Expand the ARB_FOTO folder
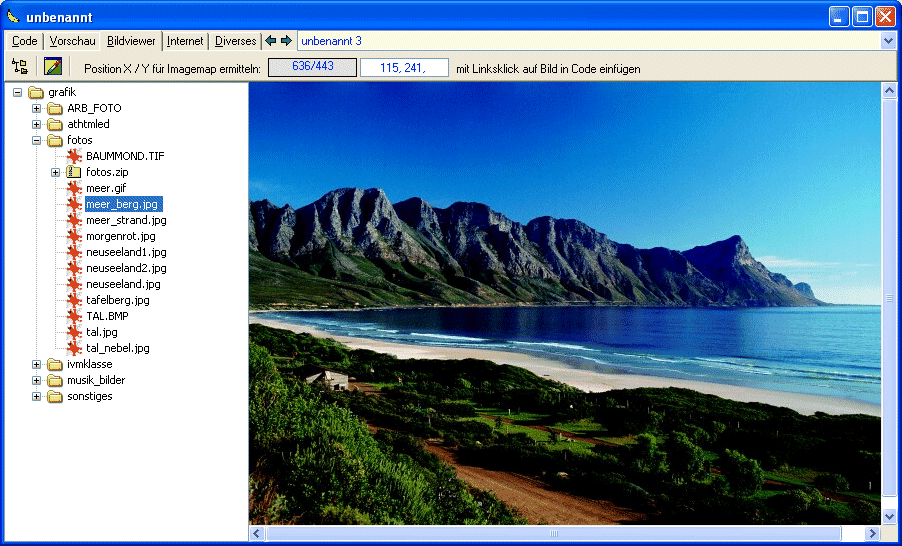This screenshot has height=546, width=902. pos(37,108)
